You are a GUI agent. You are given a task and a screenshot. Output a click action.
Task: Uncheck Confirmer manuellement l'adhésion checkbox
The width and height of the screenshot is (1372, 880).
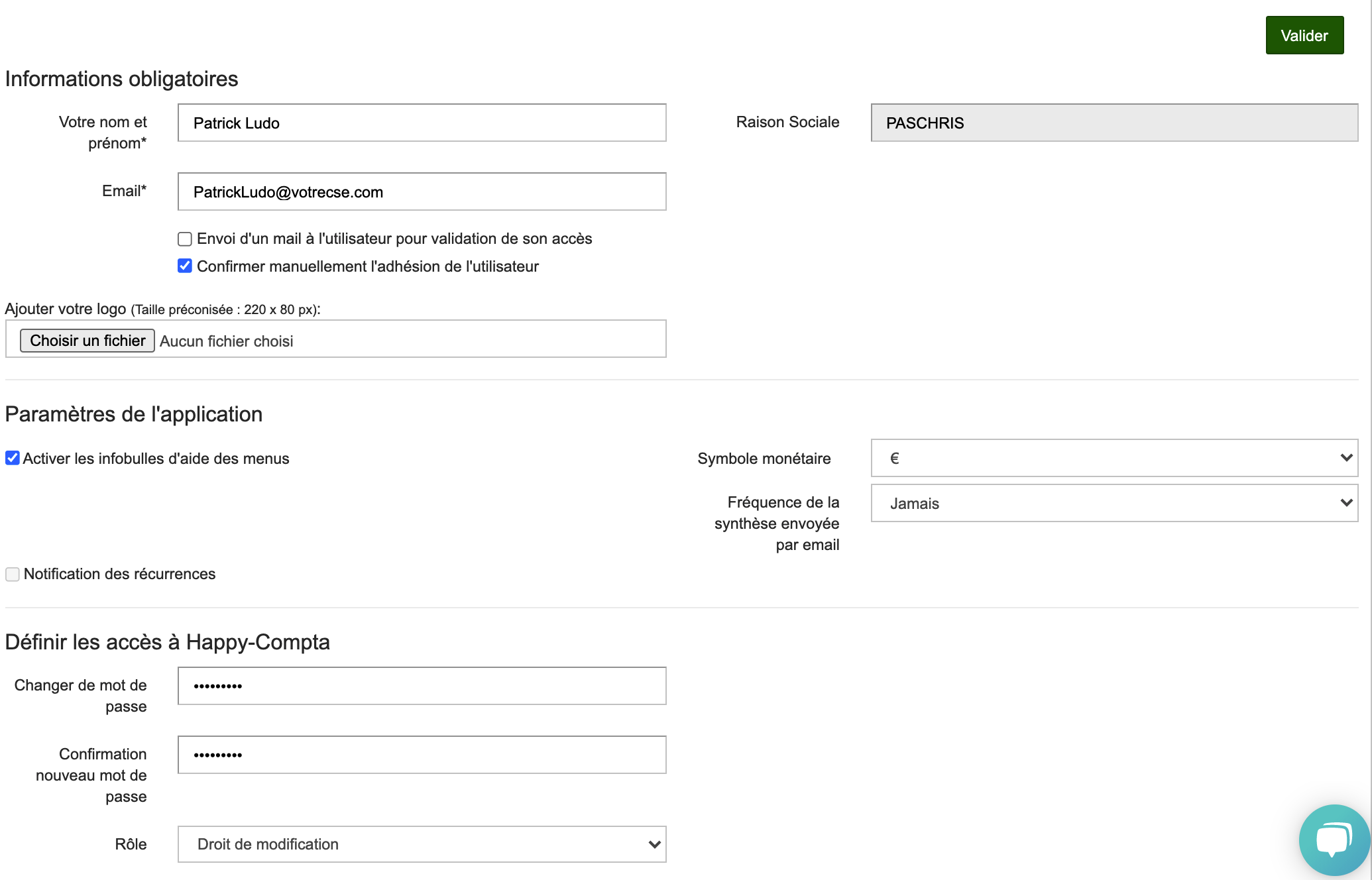coord(185,266)
